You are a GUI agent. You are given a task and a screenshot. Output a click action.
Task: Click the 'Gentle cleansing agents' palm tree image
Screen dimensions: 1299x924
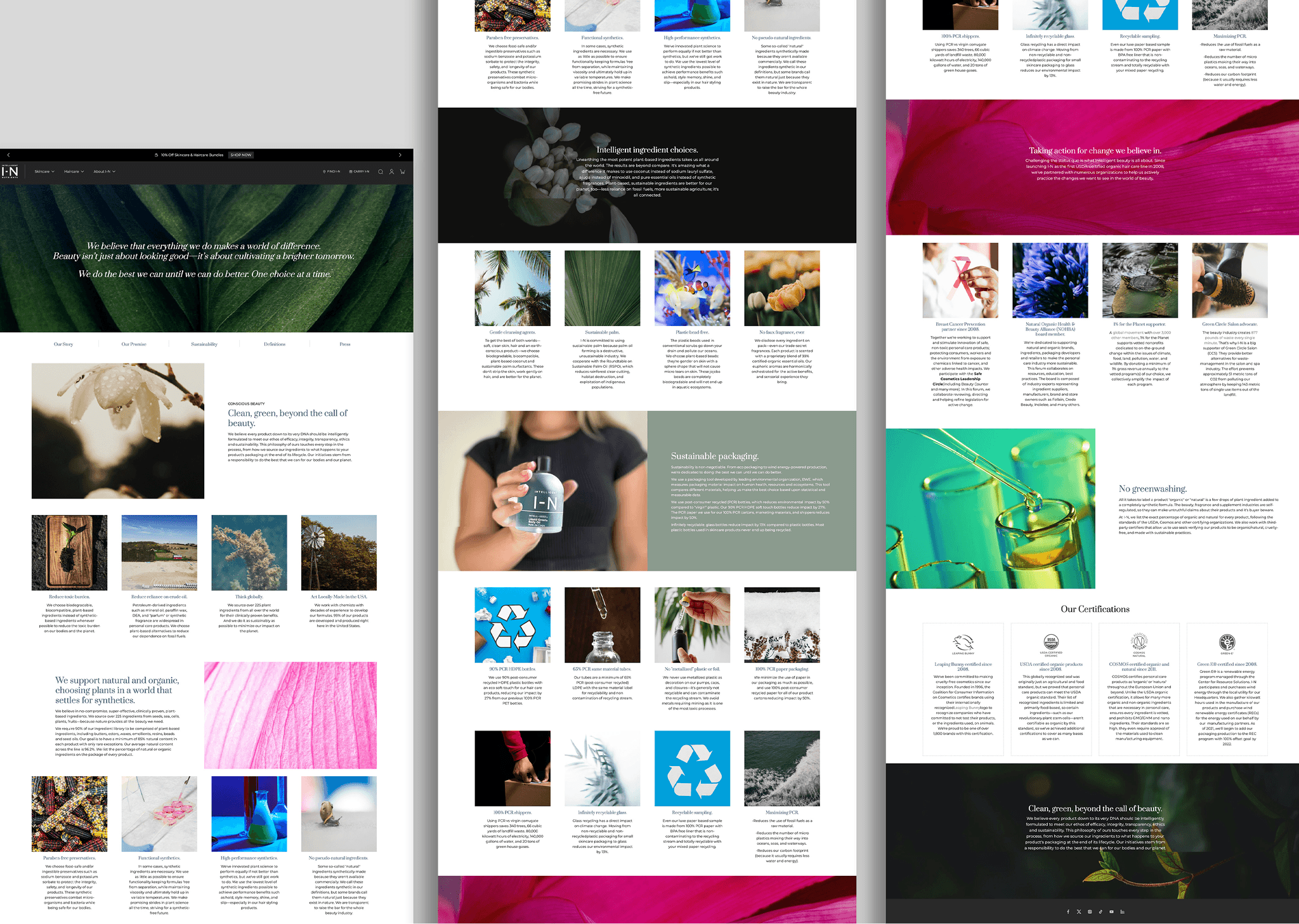(512, 288)
